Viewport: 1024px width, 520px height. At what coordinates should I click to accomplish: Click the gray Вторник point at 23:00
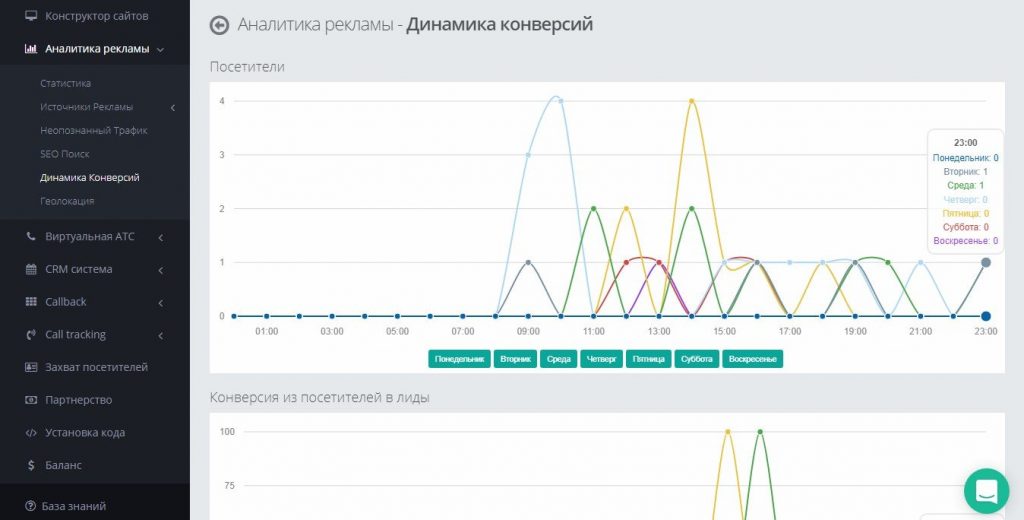pos(986,262)
